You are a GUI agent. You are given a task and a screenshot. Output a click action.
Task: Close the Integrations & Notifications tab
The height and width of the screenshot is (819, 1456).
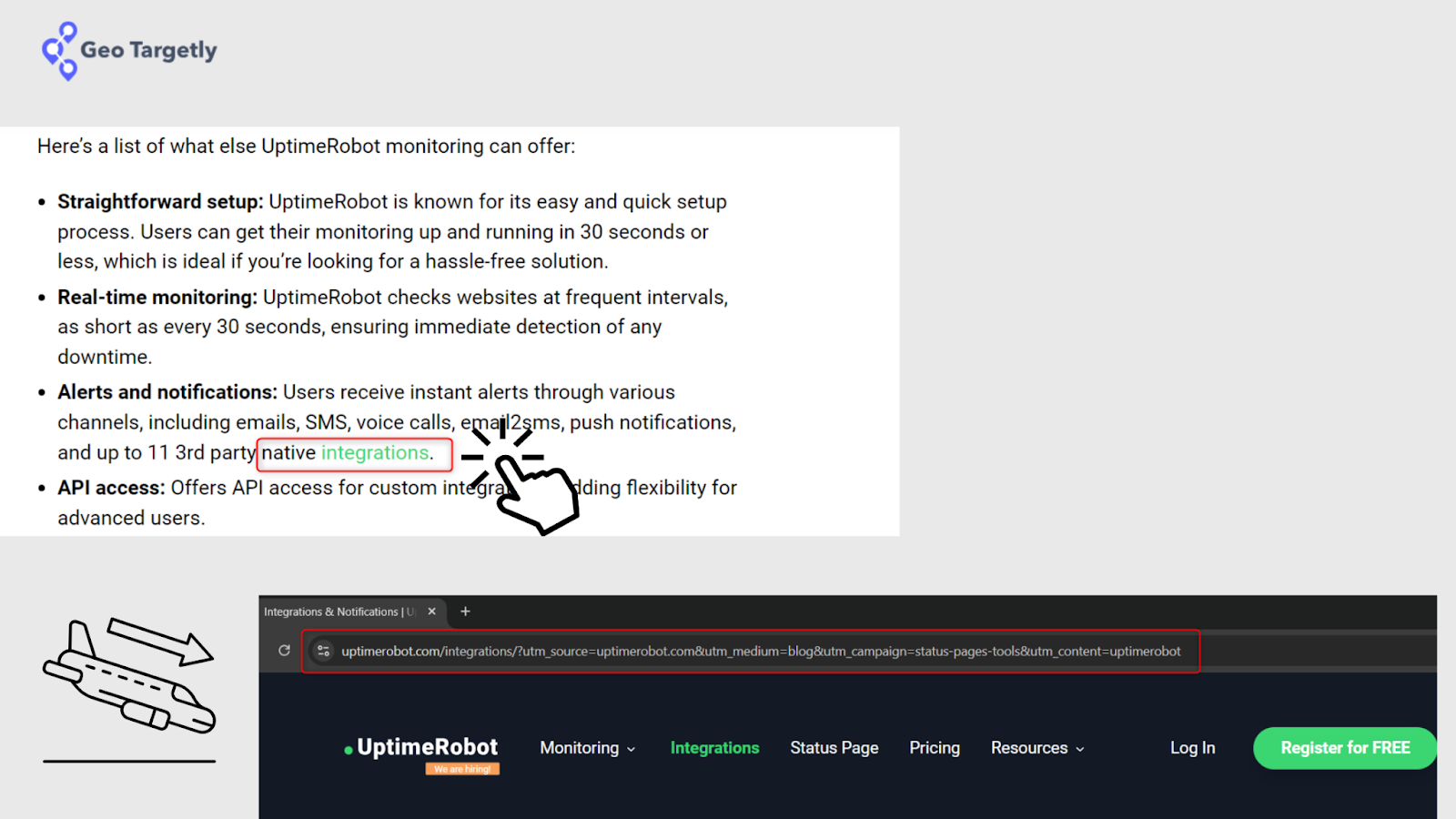(432, 612)
